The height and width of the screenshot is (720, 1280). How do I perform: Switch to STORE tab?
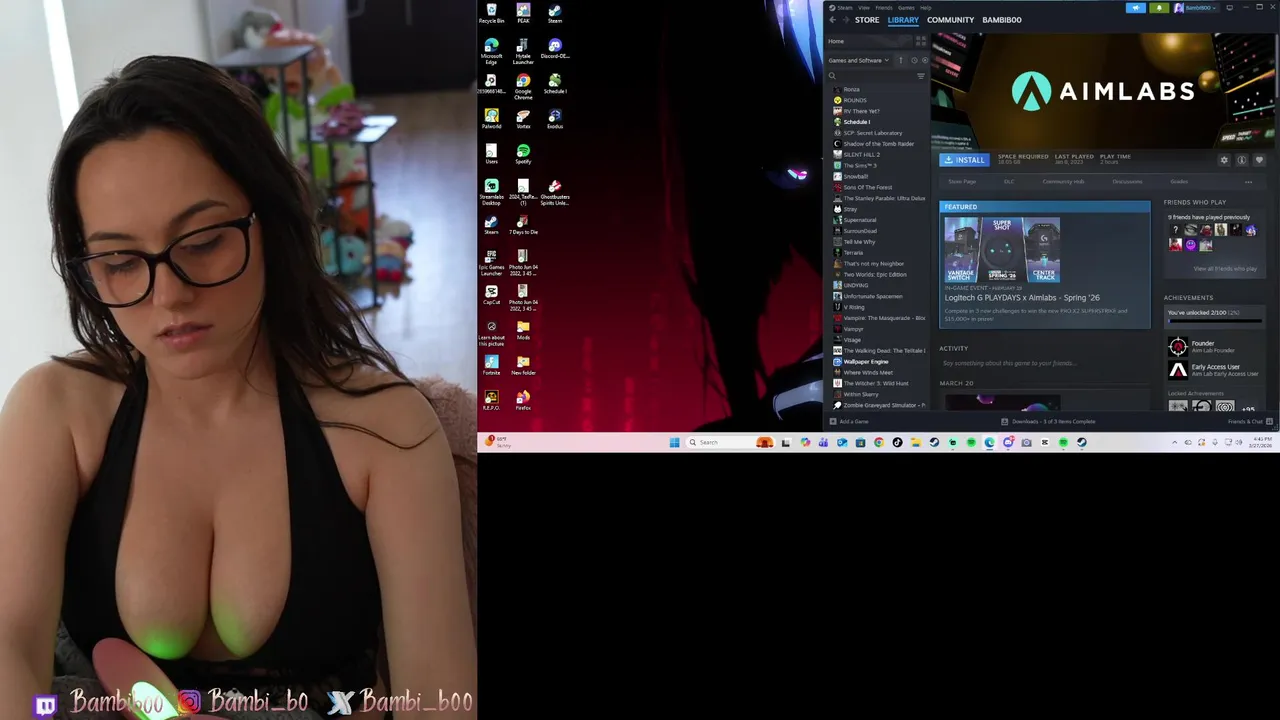pos(867,20)
